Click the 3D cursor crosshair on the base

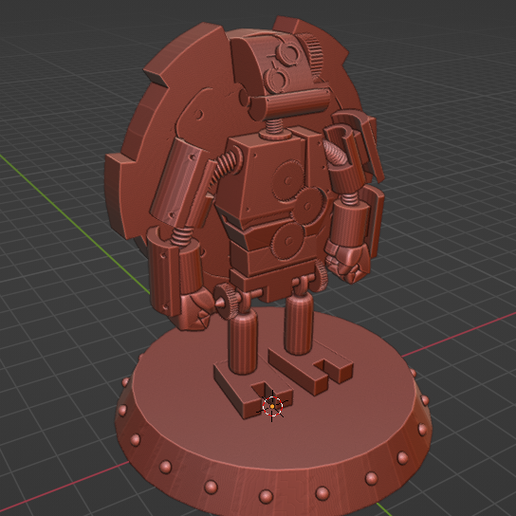pos(272,406)
